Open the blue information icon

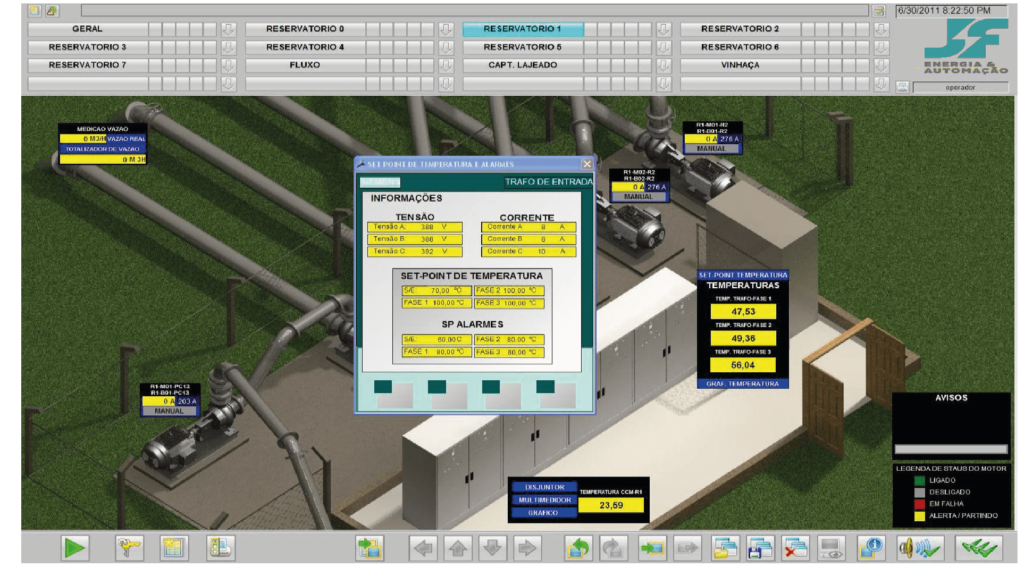(x=871, y=548)
